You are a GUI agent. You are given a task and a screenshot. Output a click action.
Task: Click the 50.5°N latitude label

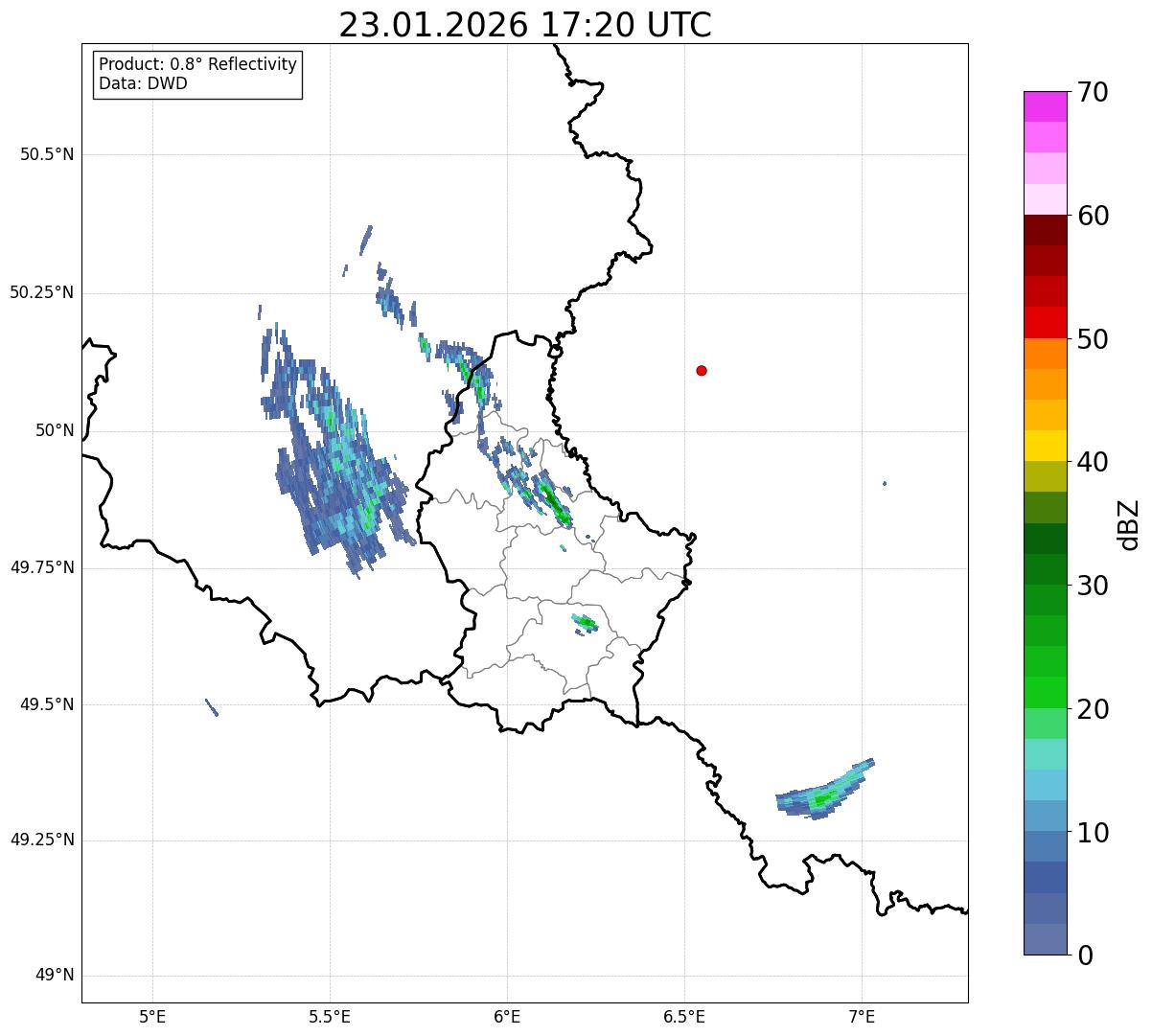click(46, 154)
